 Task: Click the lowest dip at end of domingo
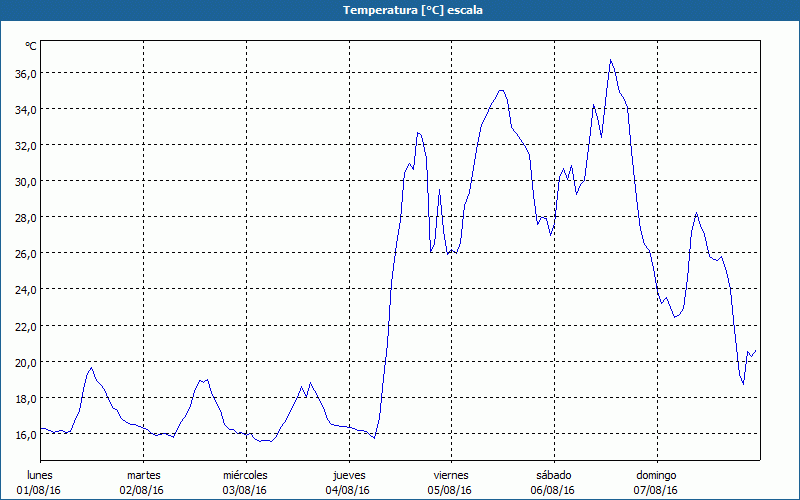[743, 384]
